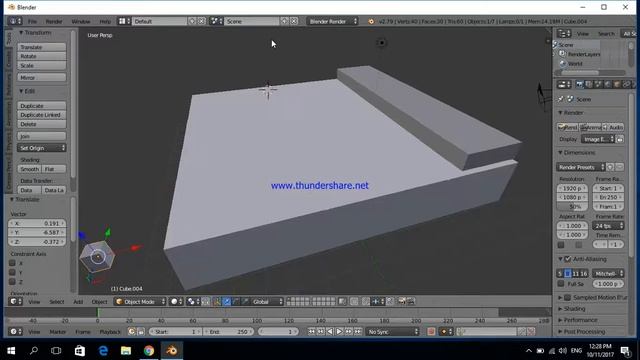Image resolution: width=640 pixels, height=360 pixels.
Task: Click the OpenGL render animation icon
Action: click(411, 302)
